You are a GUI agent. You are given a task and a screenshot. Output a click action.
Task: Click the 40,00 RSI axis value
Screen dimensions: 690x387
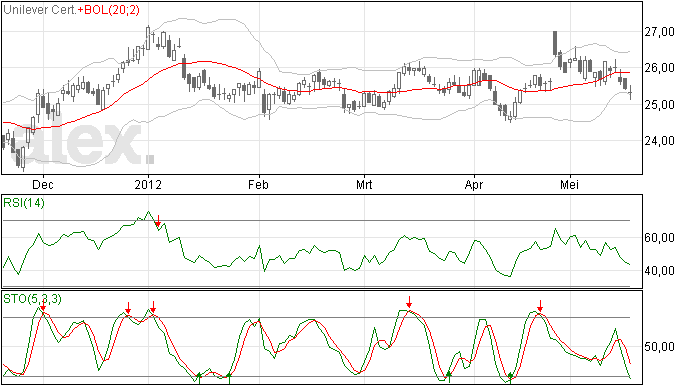coord(659,271)
